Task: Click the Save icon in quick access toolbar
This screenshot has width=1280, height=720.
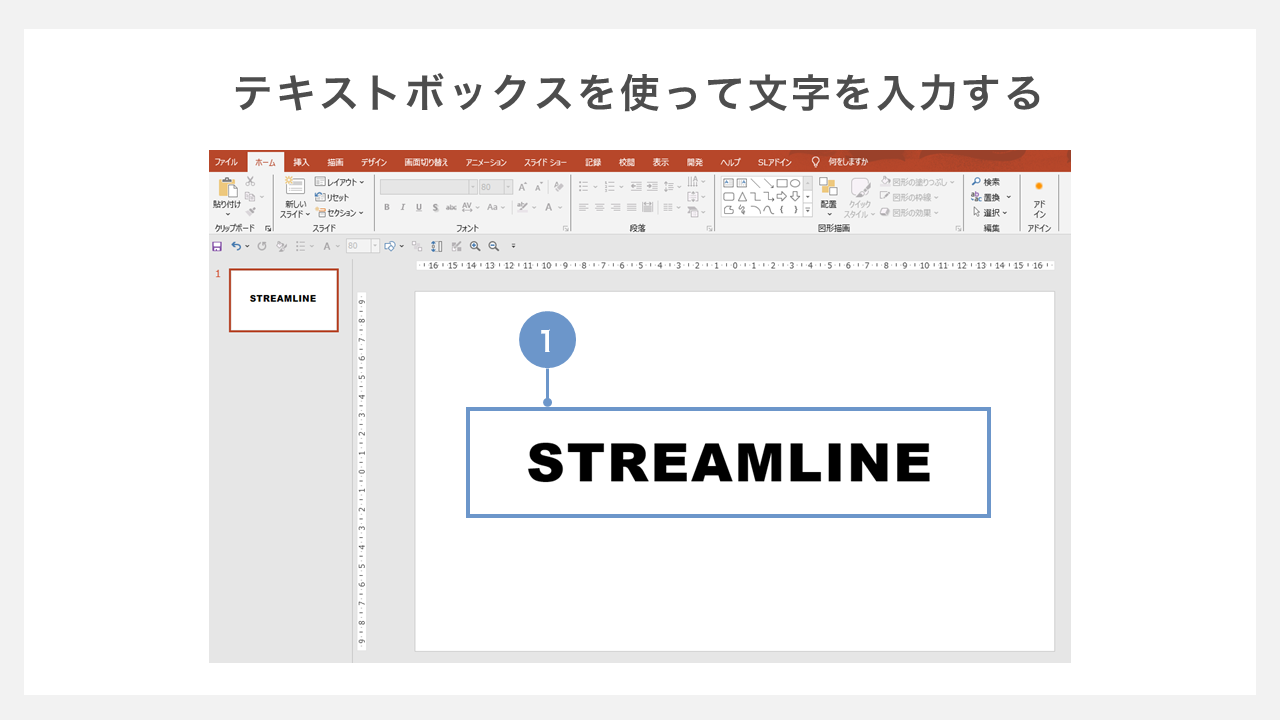Action: pyautogui.click(x=217, y=246)
